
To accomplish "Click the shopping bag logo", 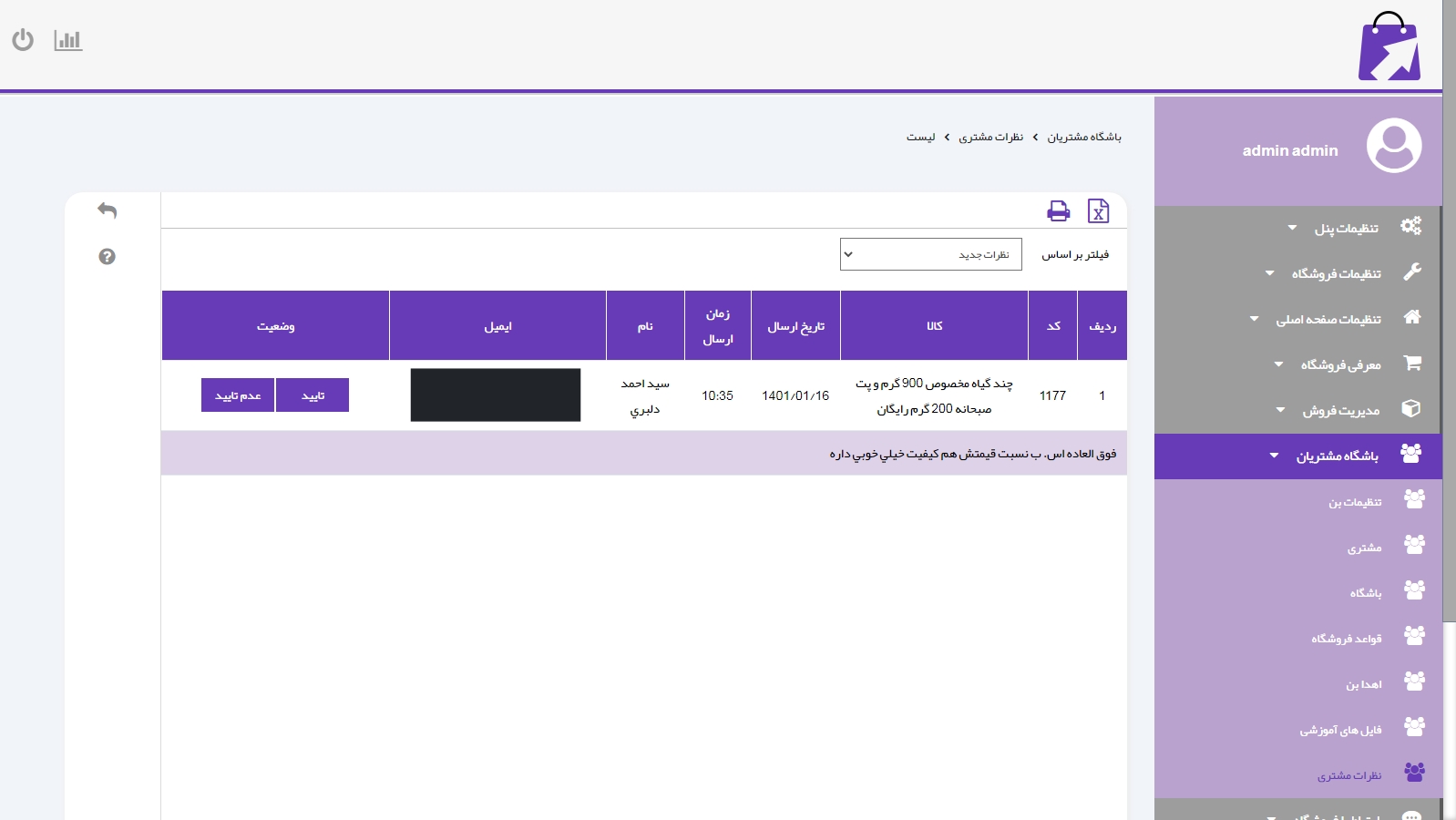I will 1389,47.
